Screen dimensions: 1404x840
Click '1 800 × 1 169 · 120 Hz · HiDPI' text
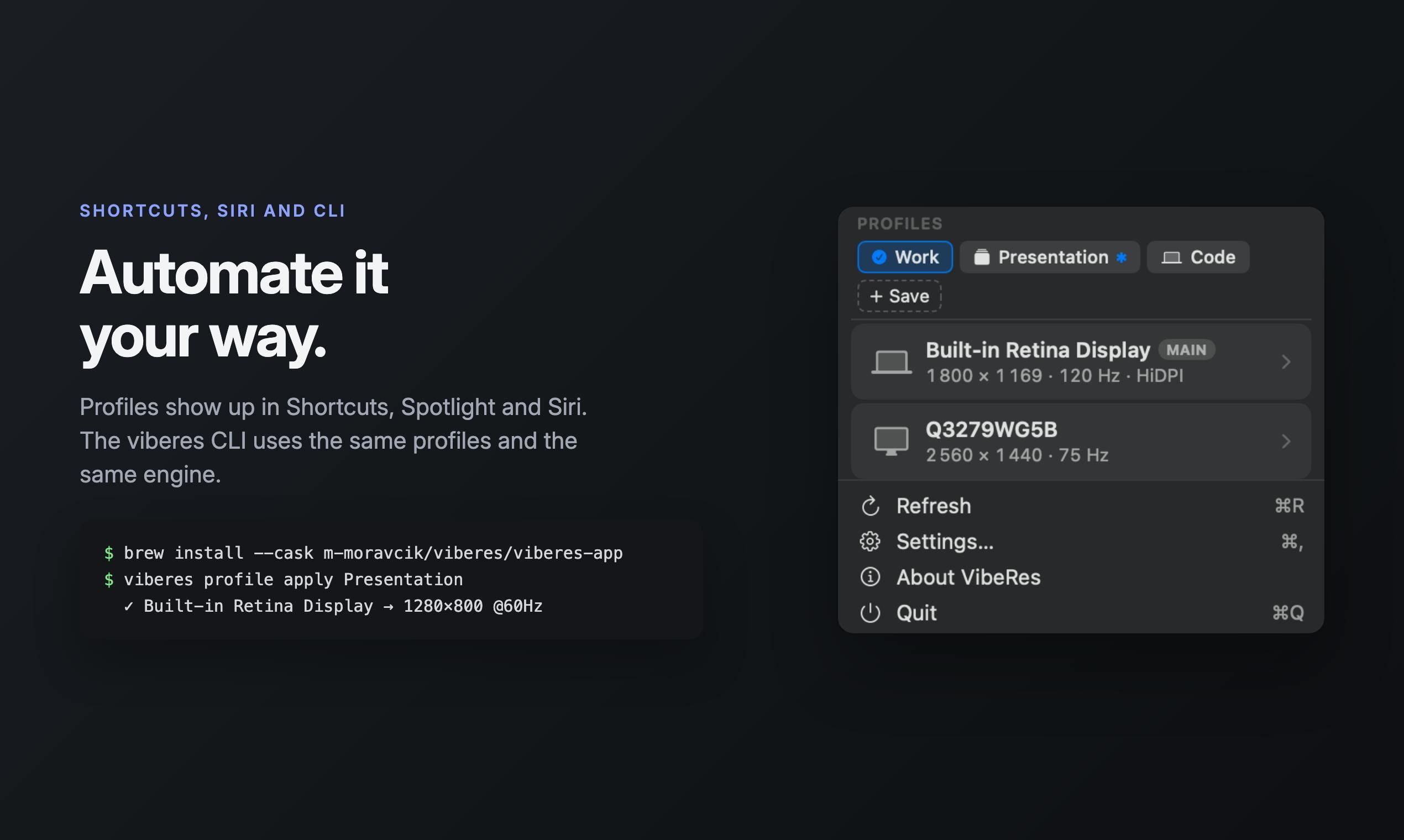click(1054, 376)
